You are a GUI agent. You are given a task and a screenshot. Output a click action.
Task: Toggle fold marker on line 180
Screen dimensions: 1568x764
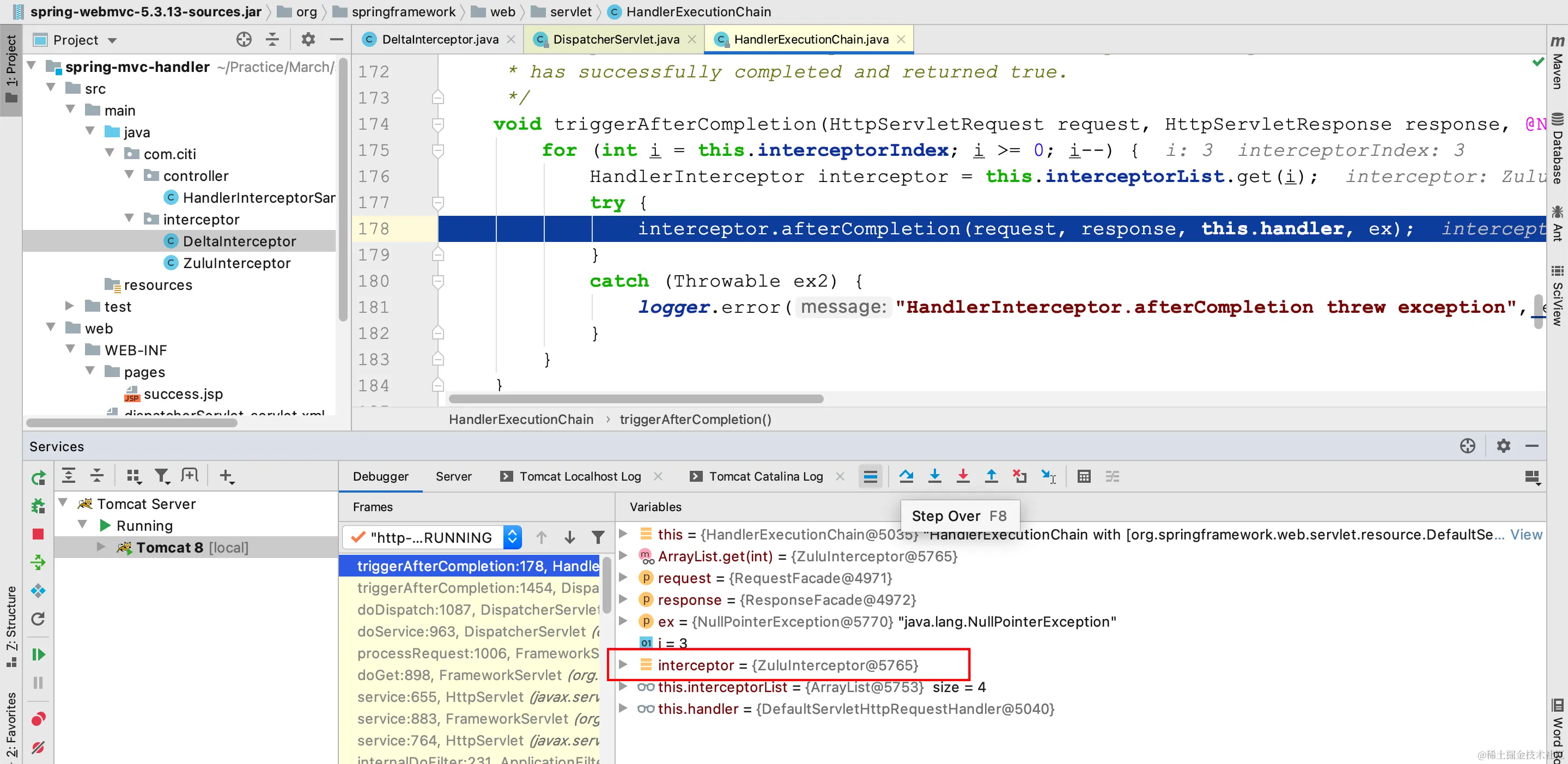tap(437, 281)
